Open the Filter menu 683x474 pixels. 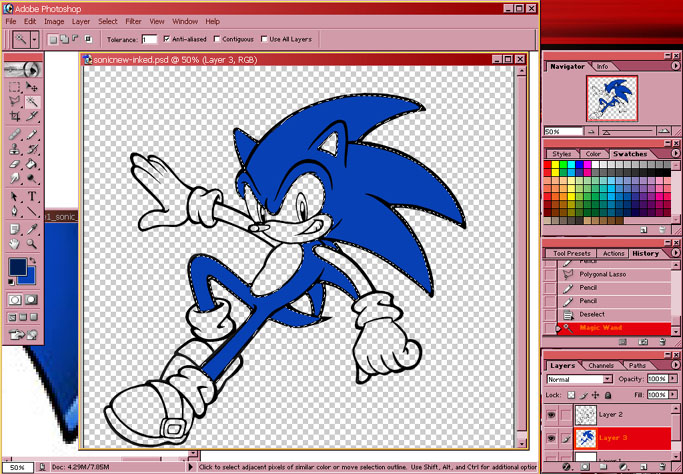click(133, 21)
